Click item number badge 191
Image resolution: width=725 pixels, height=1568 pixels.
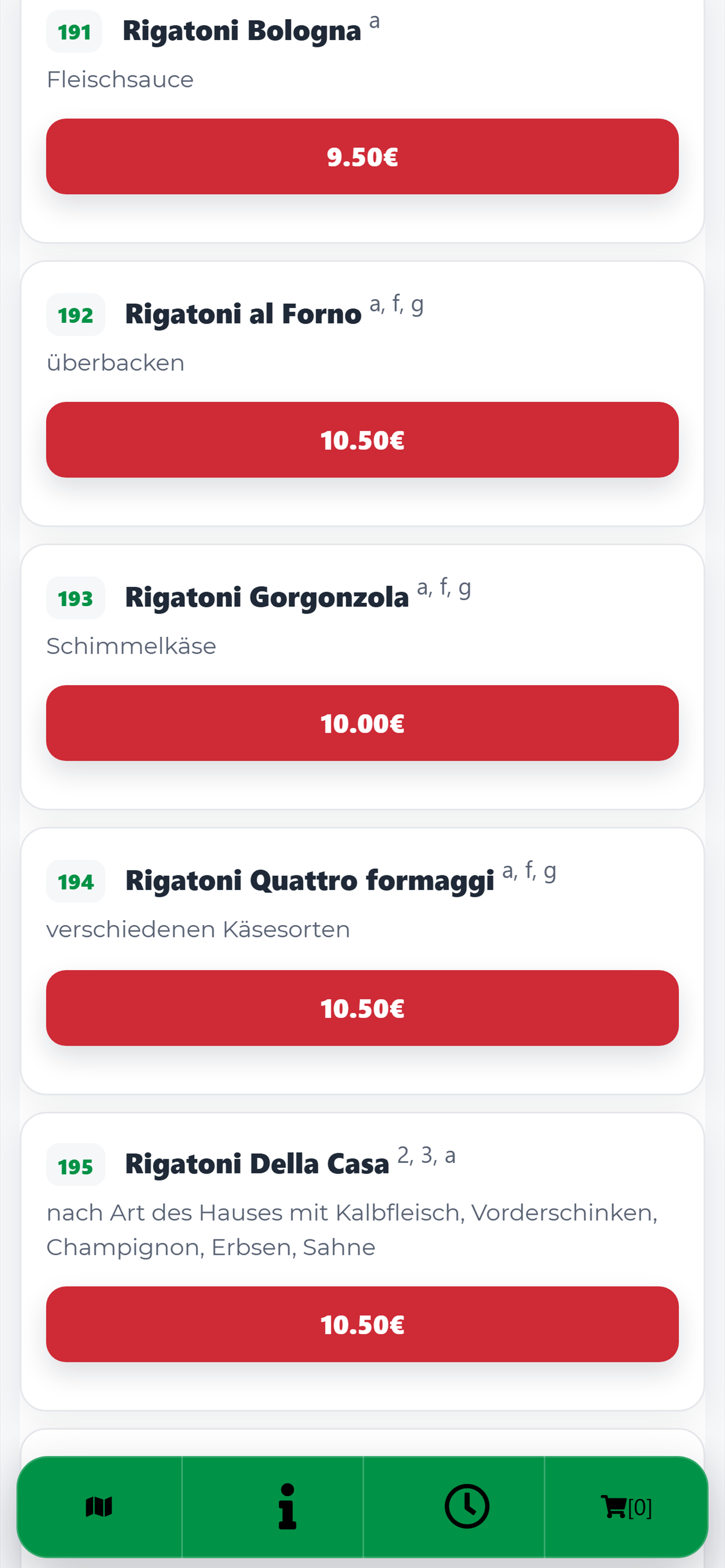click(75, 32)
